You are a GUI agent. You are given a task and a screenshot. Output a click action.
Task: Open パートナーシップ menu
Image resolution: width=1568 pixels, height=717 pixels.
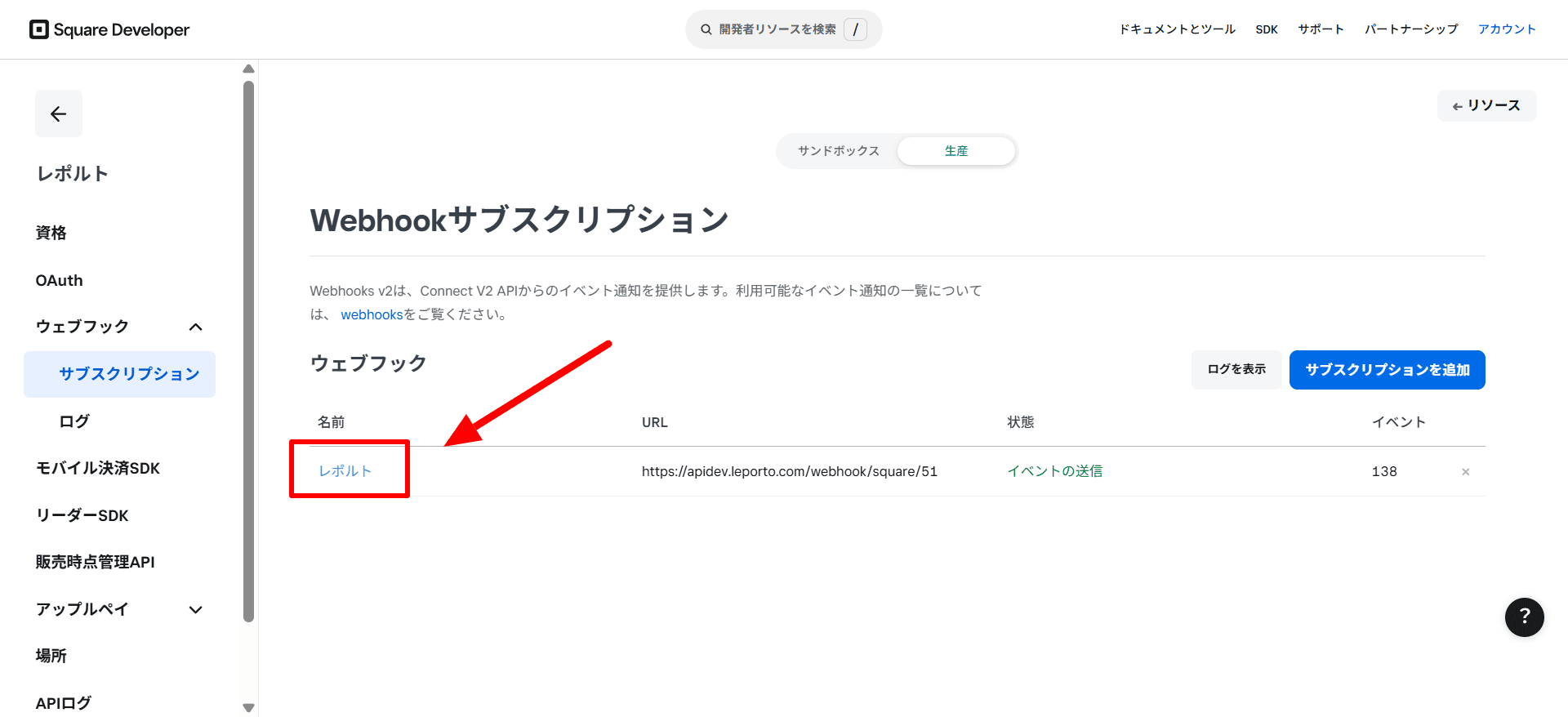pyautogui.click(x=1411, y=29)
